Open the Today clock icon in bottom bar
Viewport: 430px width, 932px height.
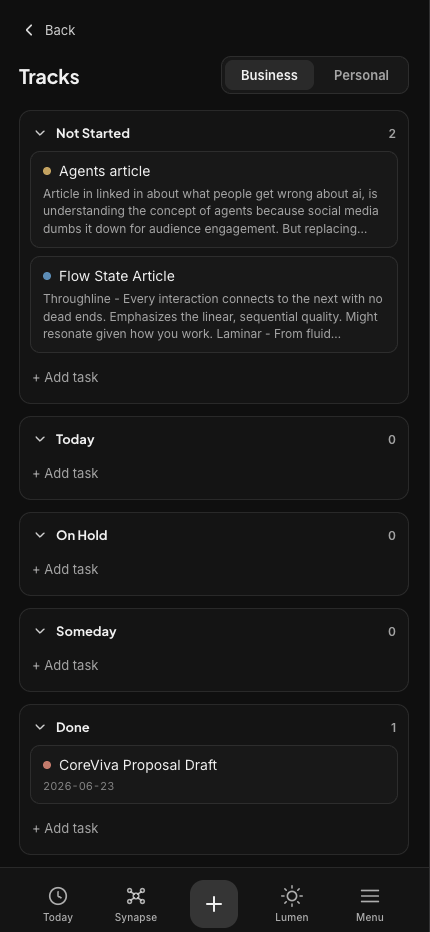point(58,896)
